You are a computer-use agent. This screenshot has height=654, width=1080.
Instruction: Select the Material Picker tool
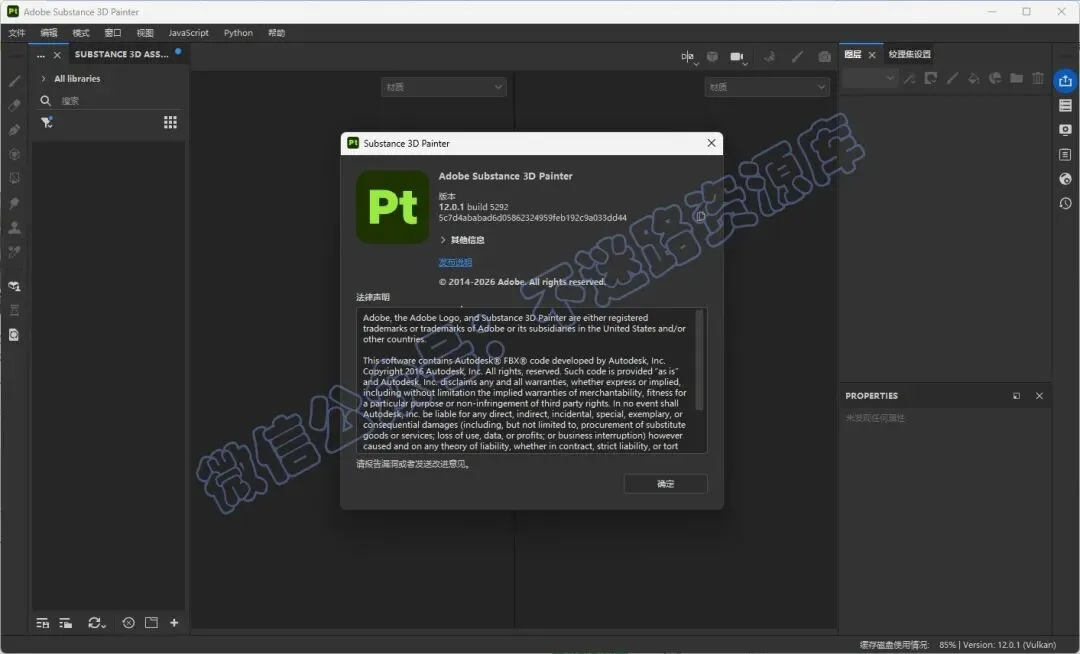point(14,252)
